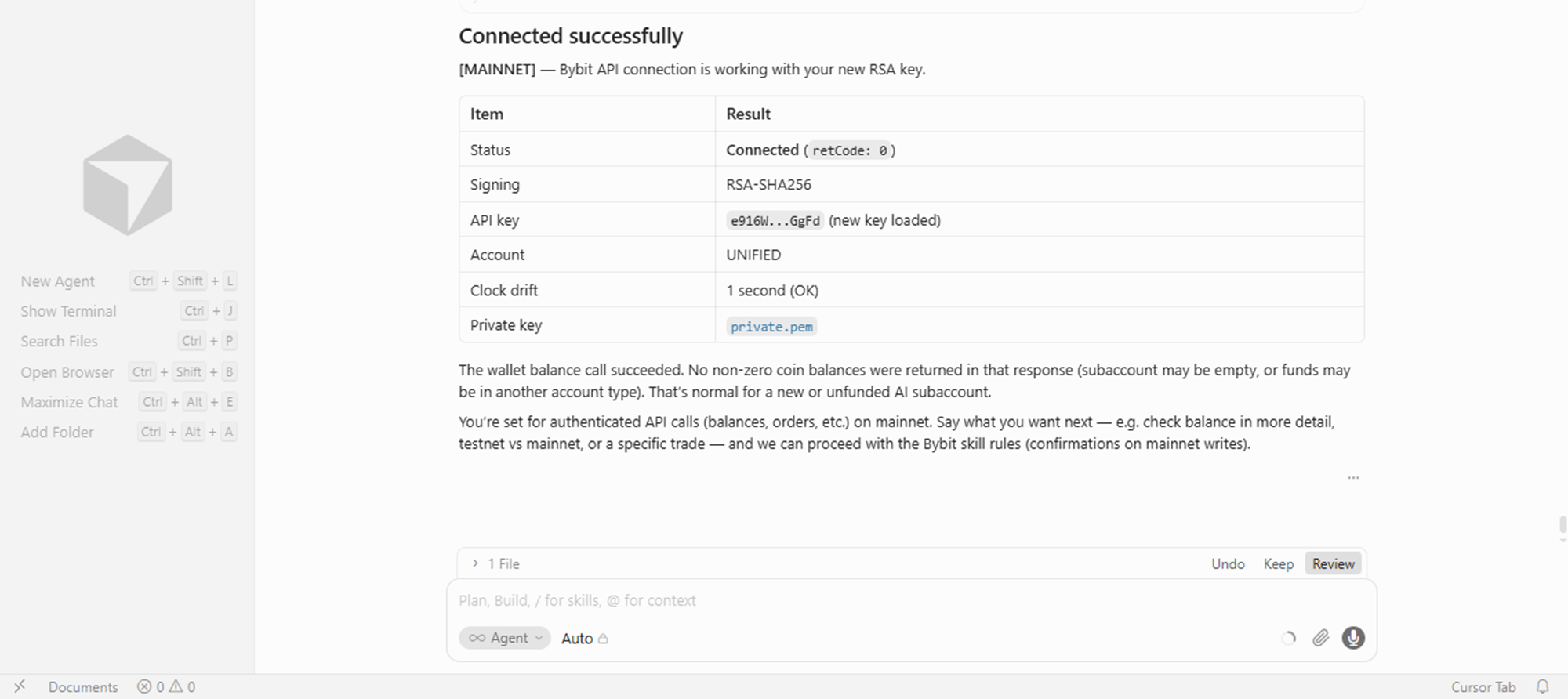Viewport: 1568px width, 699px height.
Task: Open the notifications bell in the status bar
Action: [x=1542, y=686]
